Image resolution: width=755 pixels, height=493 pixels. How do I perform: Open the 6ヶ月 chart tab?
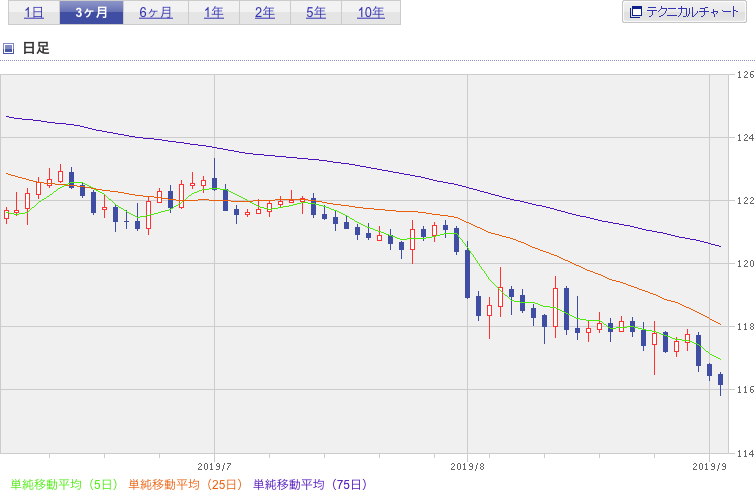156,13
